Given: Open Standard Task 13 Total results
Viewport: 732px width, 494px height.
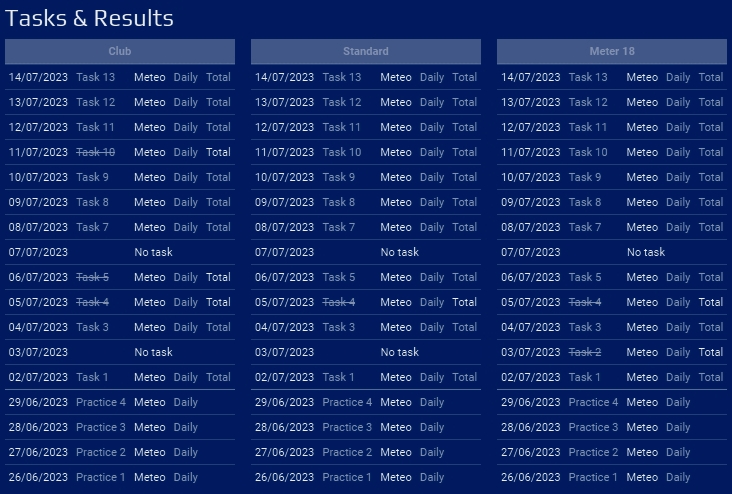Looking at the screenshot, I should coord(464,77).
